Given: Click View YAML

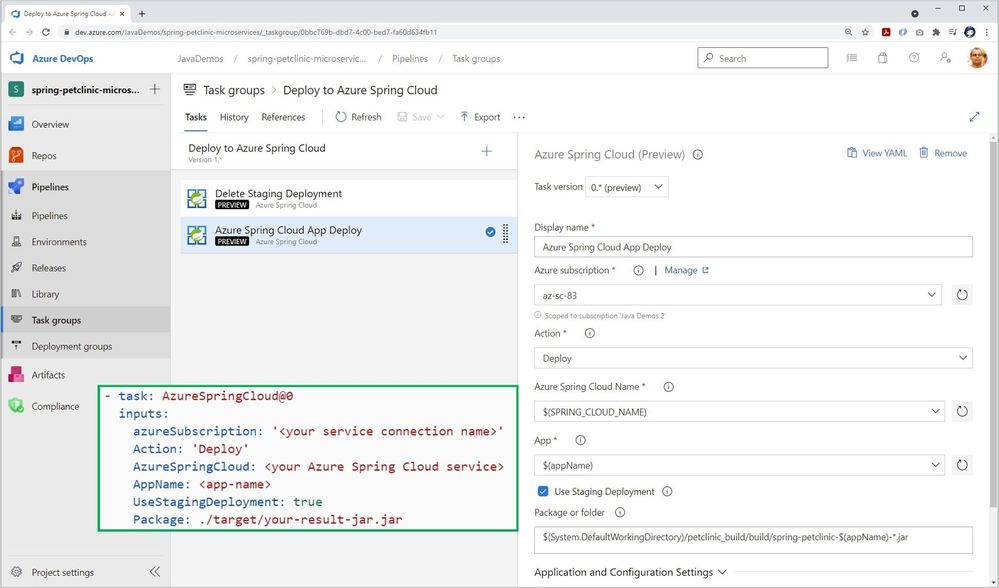Looking at the screenshot, I should pos(876,153).
